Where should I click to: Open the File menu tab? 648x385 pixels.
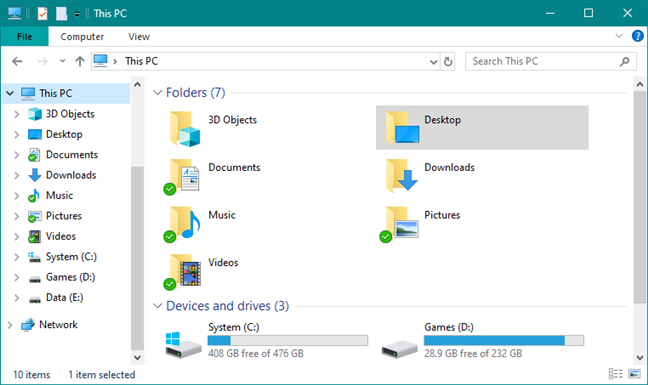25,37
